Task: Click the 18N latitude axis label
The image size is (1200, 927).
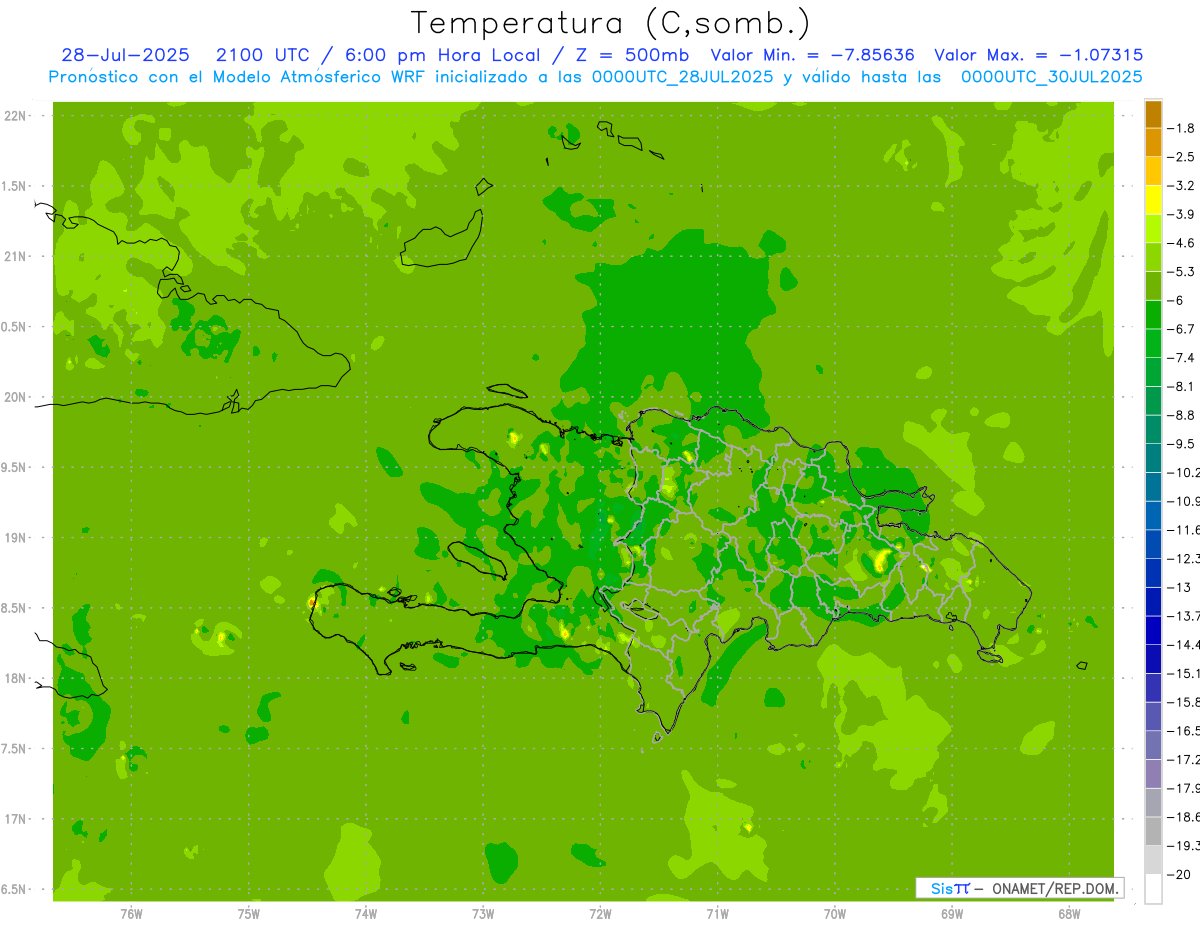Action: [15, 679]
